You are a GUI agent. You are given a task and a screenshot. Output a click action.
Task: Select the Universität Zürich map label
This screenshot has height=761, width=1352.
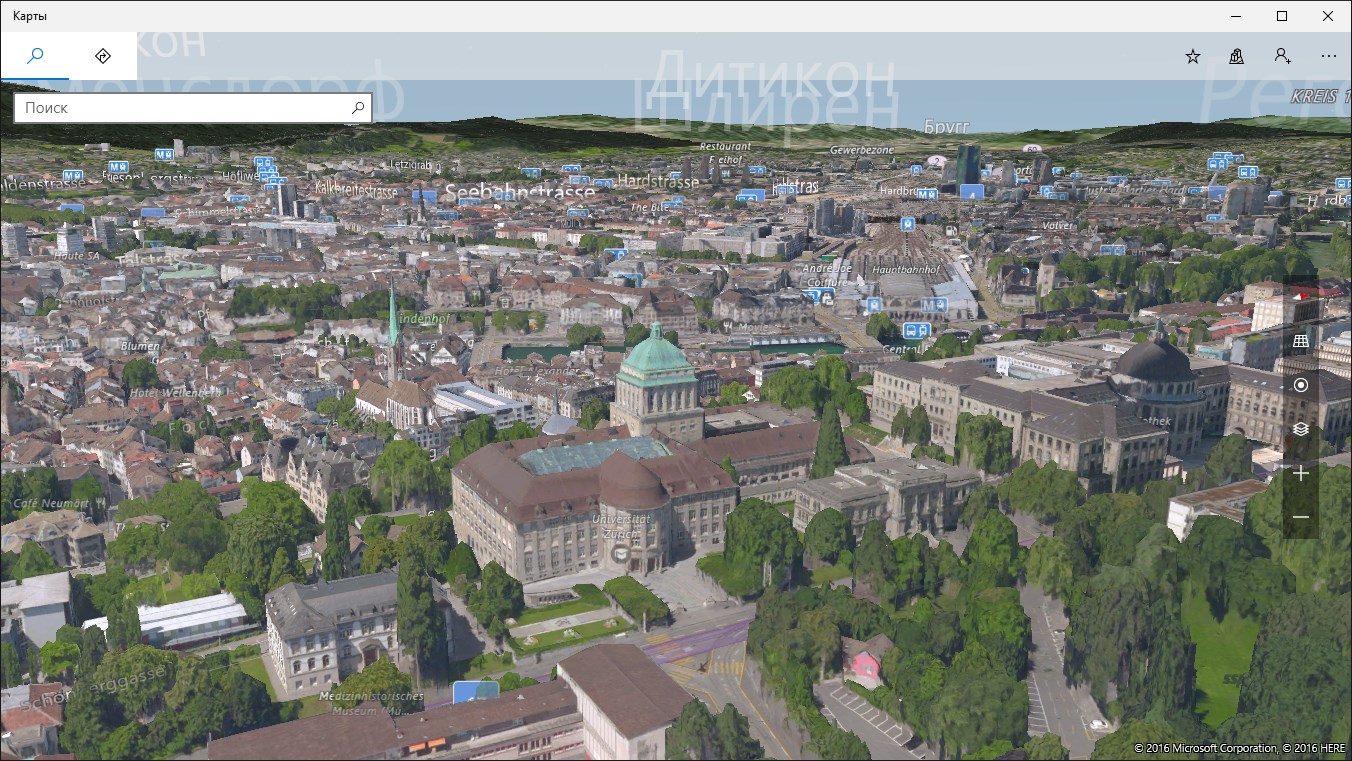click(621, 526)
